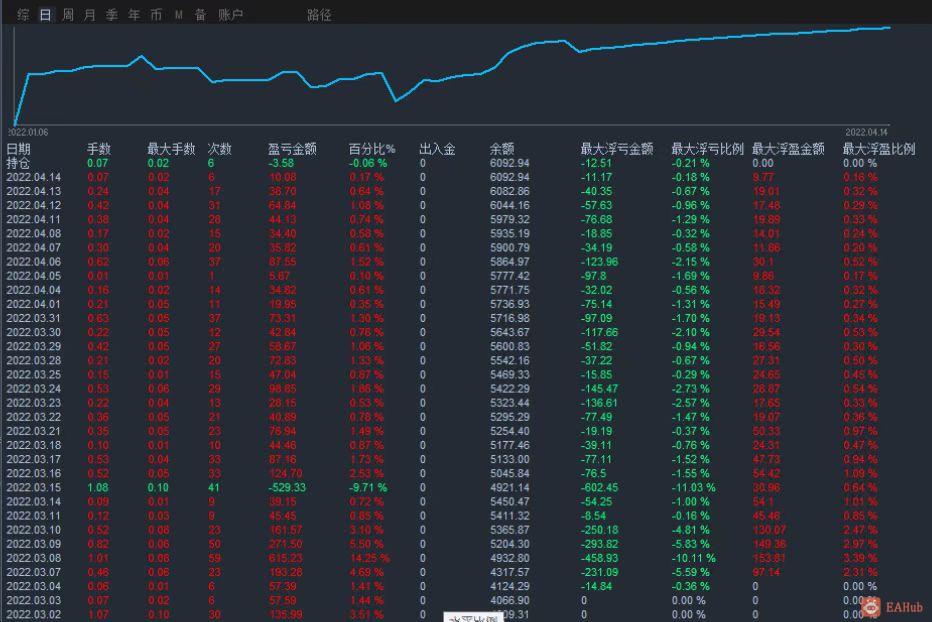This screenshot has width=932, height=622.
Task: Open the 季 quarterly tab
Action: [112, 15]
